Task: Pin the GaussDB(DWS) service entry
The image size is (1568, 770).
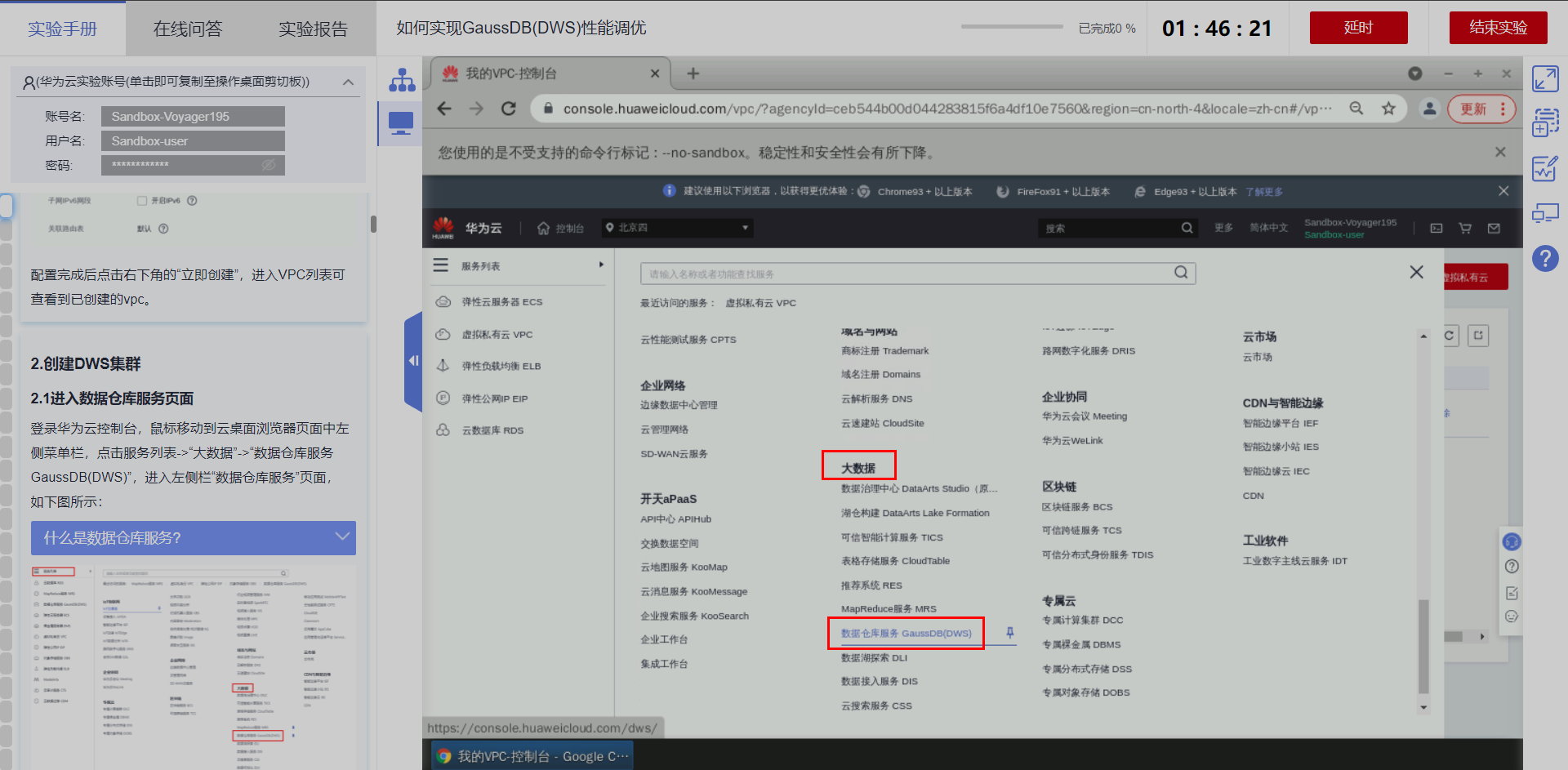Action: (x=1010, y=633)
